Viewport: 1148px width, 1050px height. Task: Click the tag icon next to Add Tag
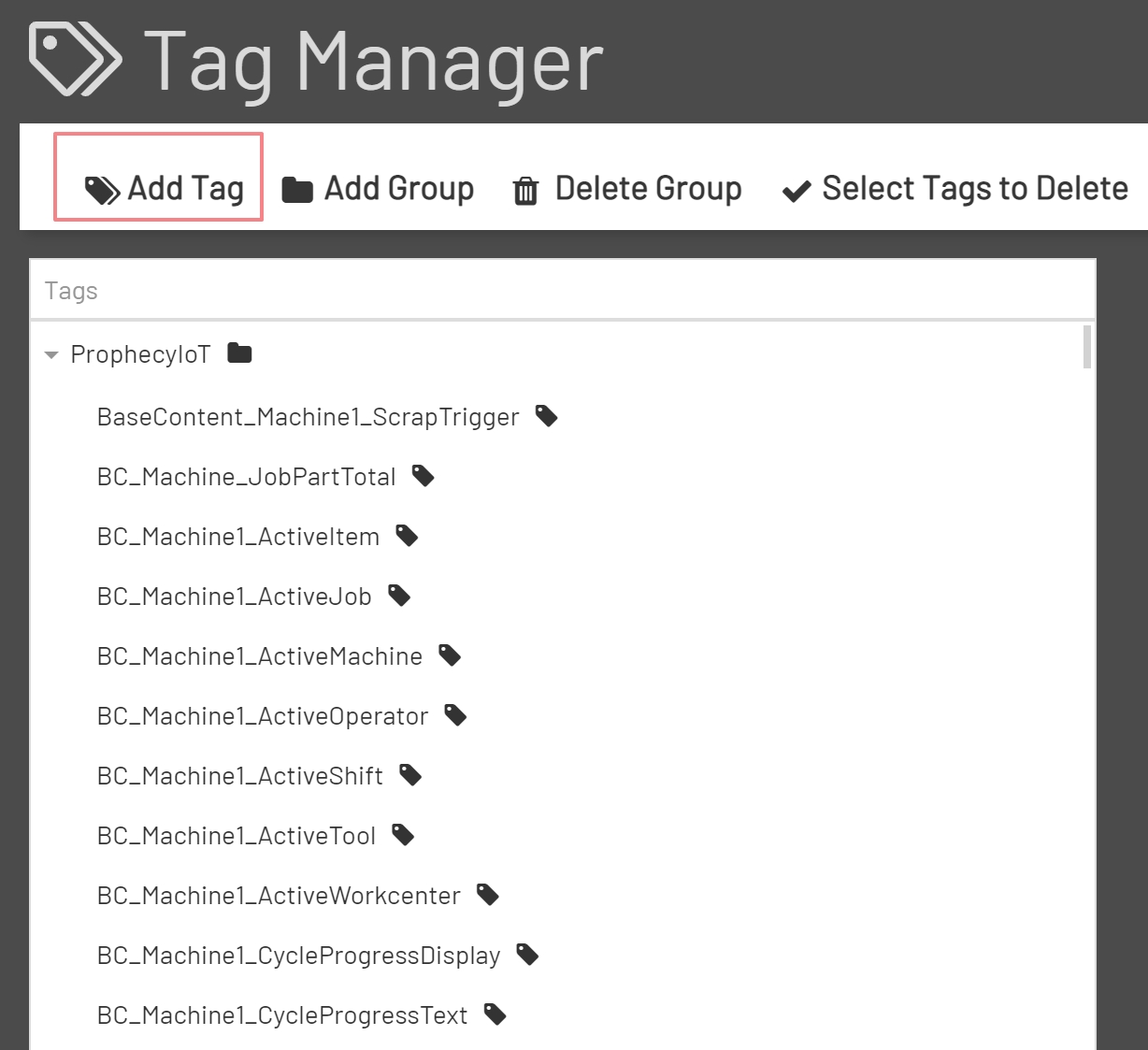pyautogui.click(x=102, y=188)
